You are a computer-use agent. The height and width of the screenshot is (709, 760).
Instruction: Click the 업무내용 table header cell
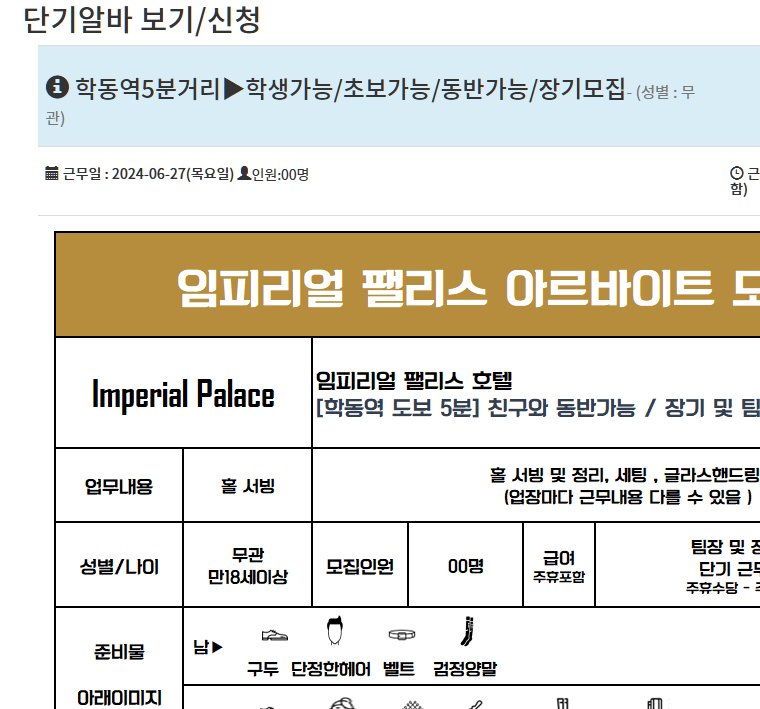[119, 487]
